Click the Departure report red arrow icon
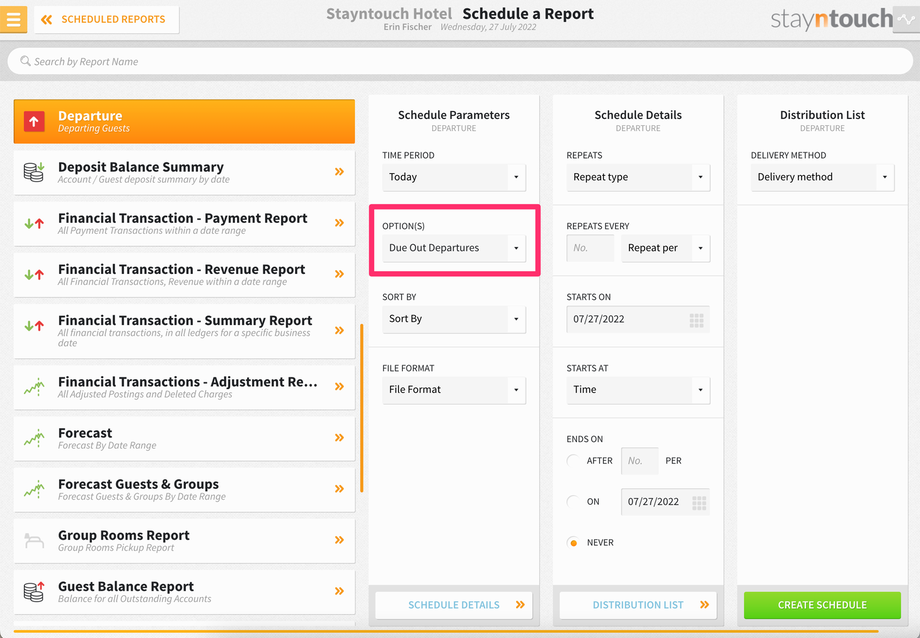Screen dimensions: 920x638 [x=34, y=121]
